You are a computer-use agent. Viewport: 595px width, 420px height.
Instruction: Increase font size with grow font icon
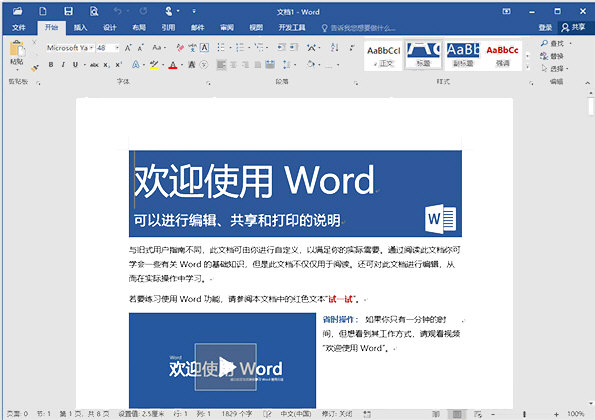128,48
